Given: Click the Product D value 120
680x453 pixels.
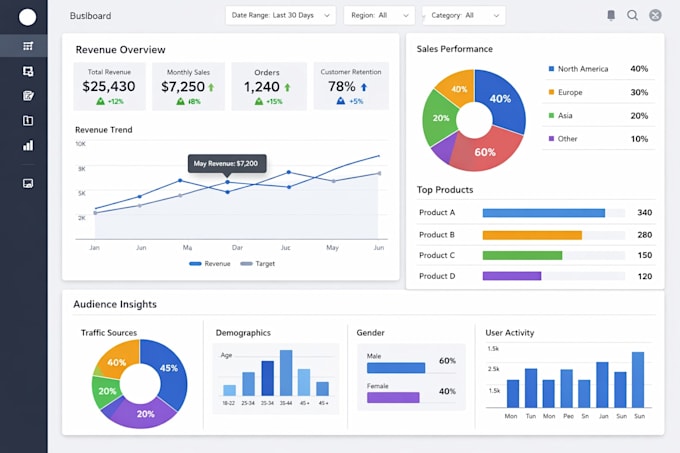Looking at the screenshot, I should point(644,276).
